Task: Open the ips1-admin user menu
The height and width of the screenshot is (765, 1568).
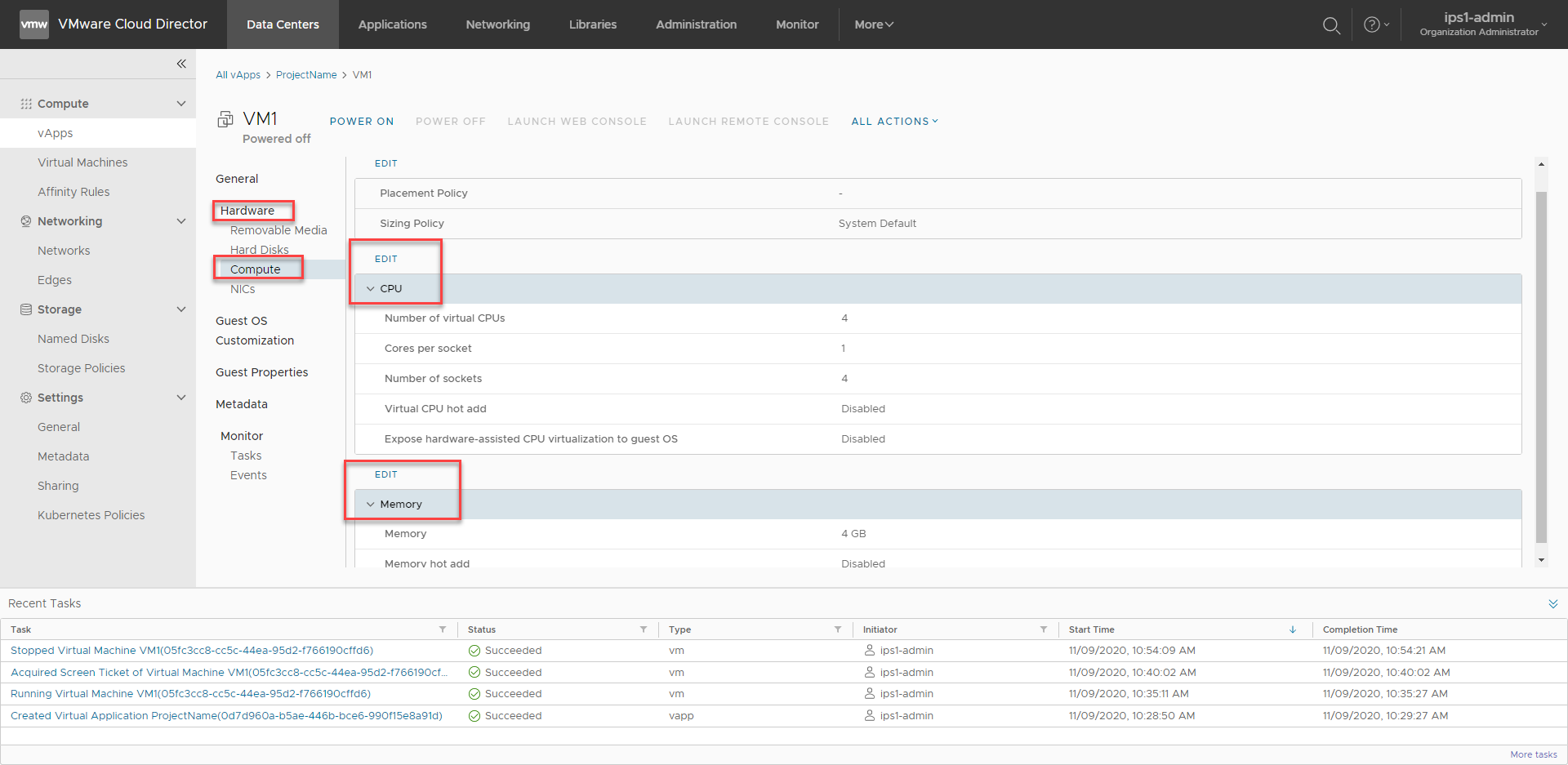Action: click(x=1483, y=24)
